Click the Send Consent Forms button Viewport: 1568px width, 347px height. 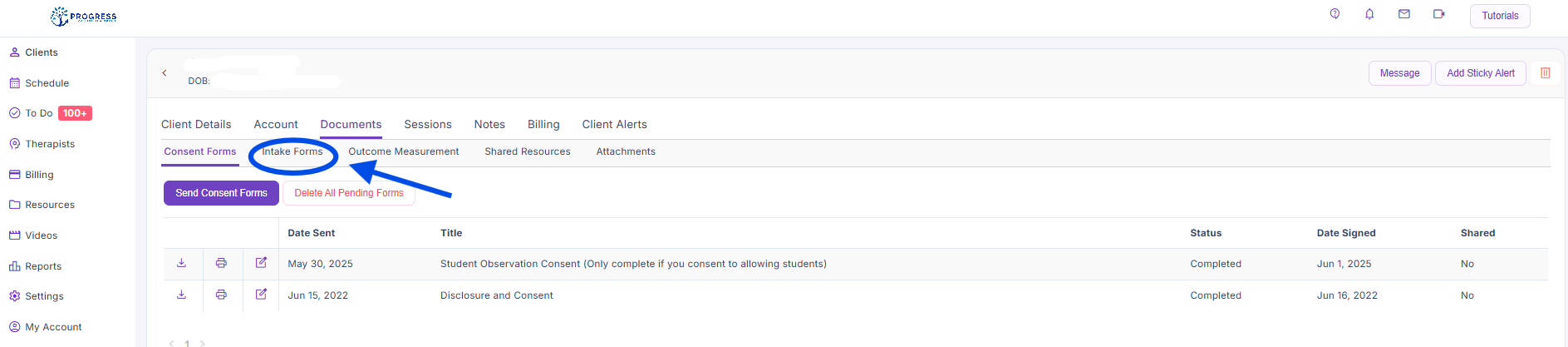tap(221, 193)
